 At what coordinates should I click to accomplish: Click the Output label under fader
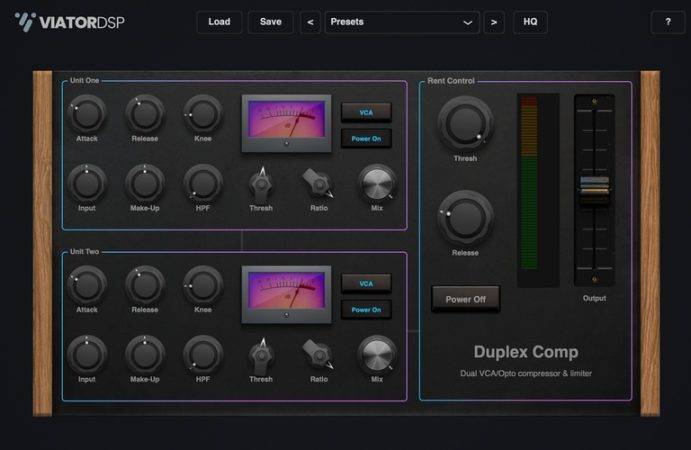(594, 298)
